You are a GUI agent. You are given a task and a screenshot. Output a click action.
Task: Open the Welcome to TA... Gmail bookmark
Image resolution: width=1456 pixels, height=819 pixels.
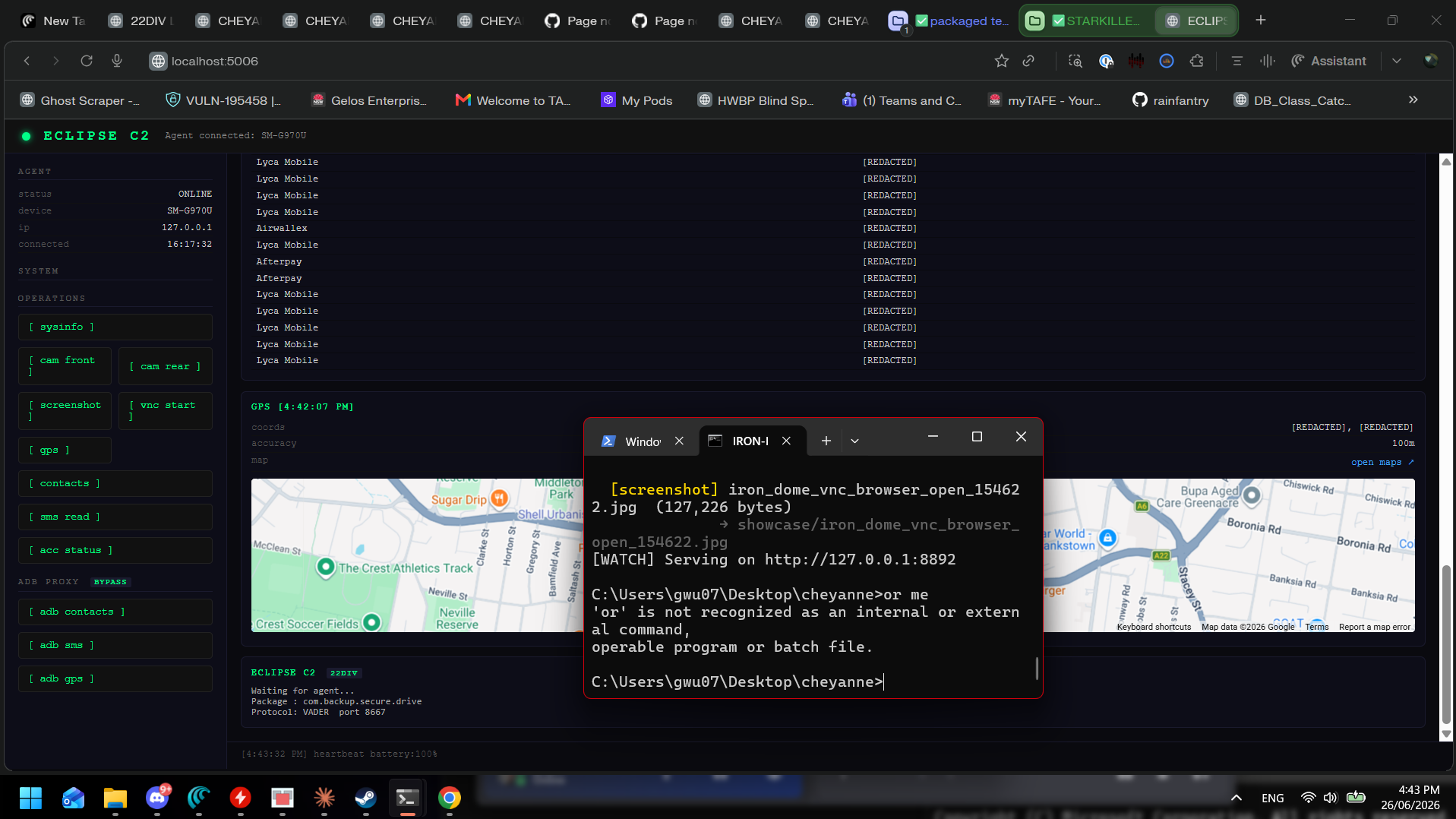(513, 100)
